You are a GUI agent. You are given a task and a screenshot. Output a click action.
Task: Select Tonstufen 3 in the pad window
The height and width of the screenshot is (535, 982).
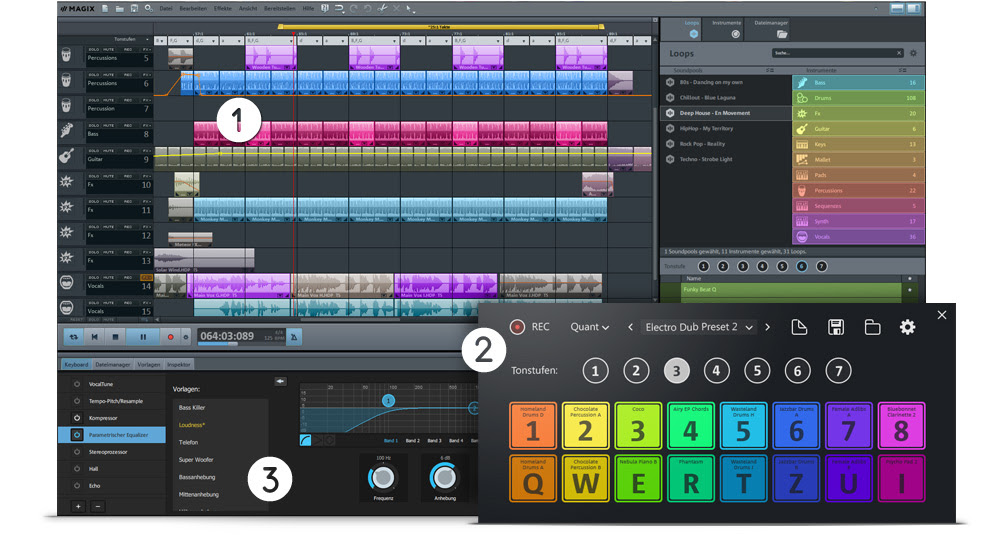676,371
